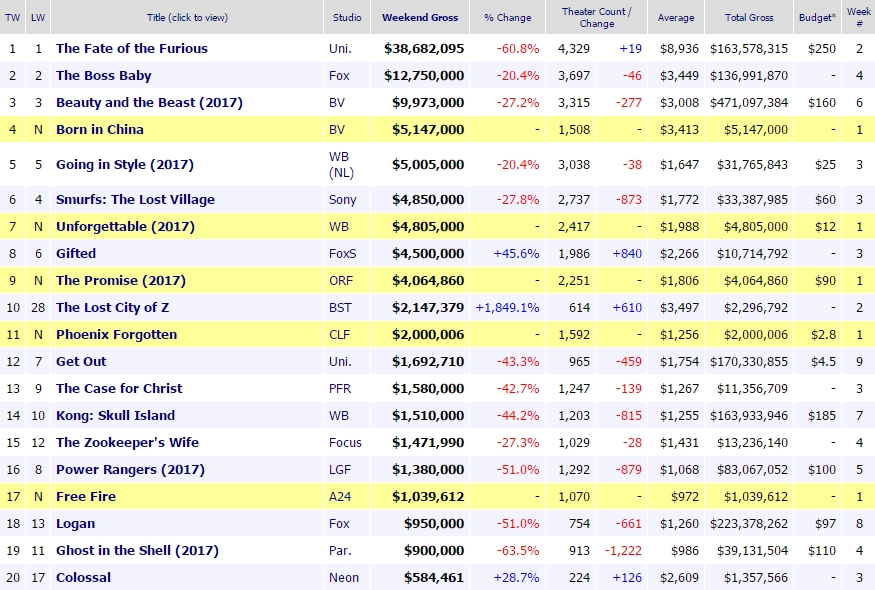Select the Power Rangers (2017) title
This screenshot has height=590, width=875.
tap(131, 469)
